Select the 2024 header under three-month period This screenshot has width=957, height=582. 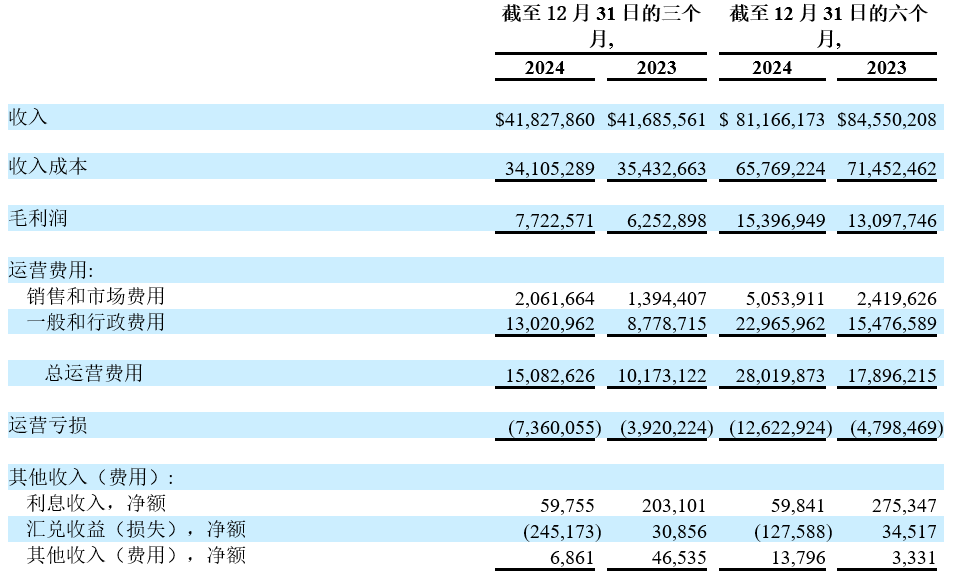544,68
